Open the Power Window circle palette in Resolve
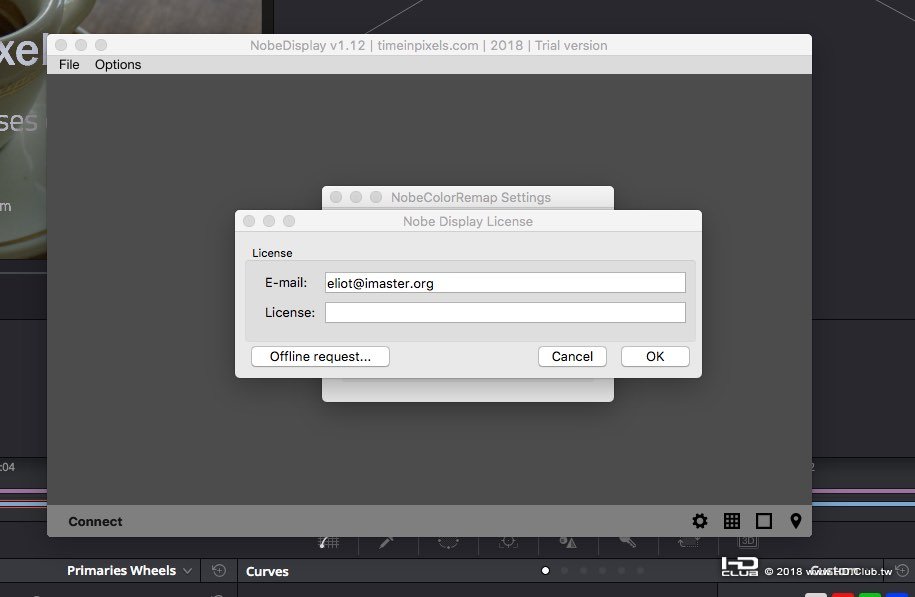The image size is (915, 597). click(448, 543)
